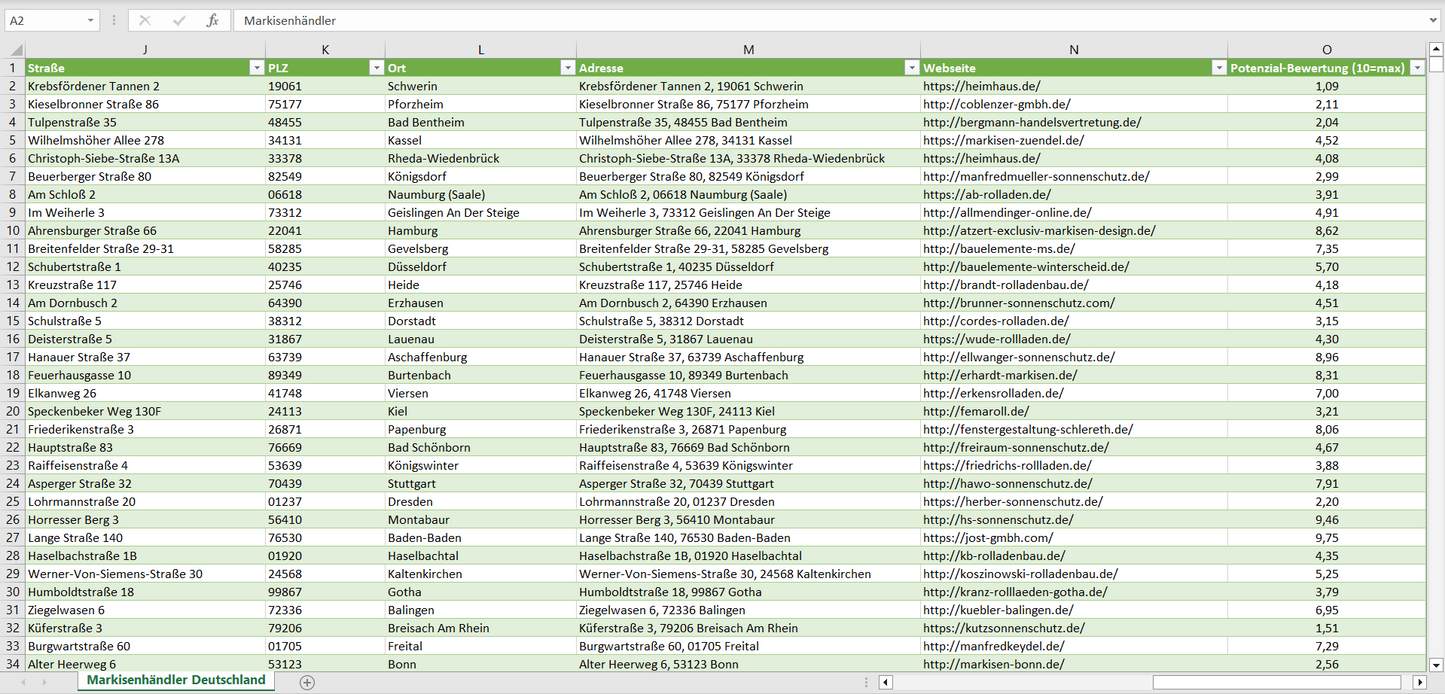Open the Webseite column filter dropdown
This screenshot has width=1445, height=694.
coord(1218,68)
